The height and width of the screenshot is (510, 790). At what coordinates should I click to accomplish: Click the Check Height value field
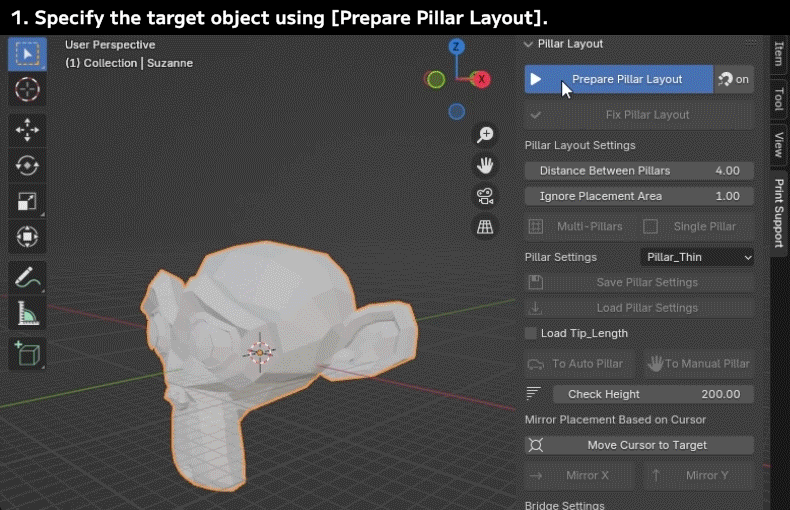click(653, 394)
